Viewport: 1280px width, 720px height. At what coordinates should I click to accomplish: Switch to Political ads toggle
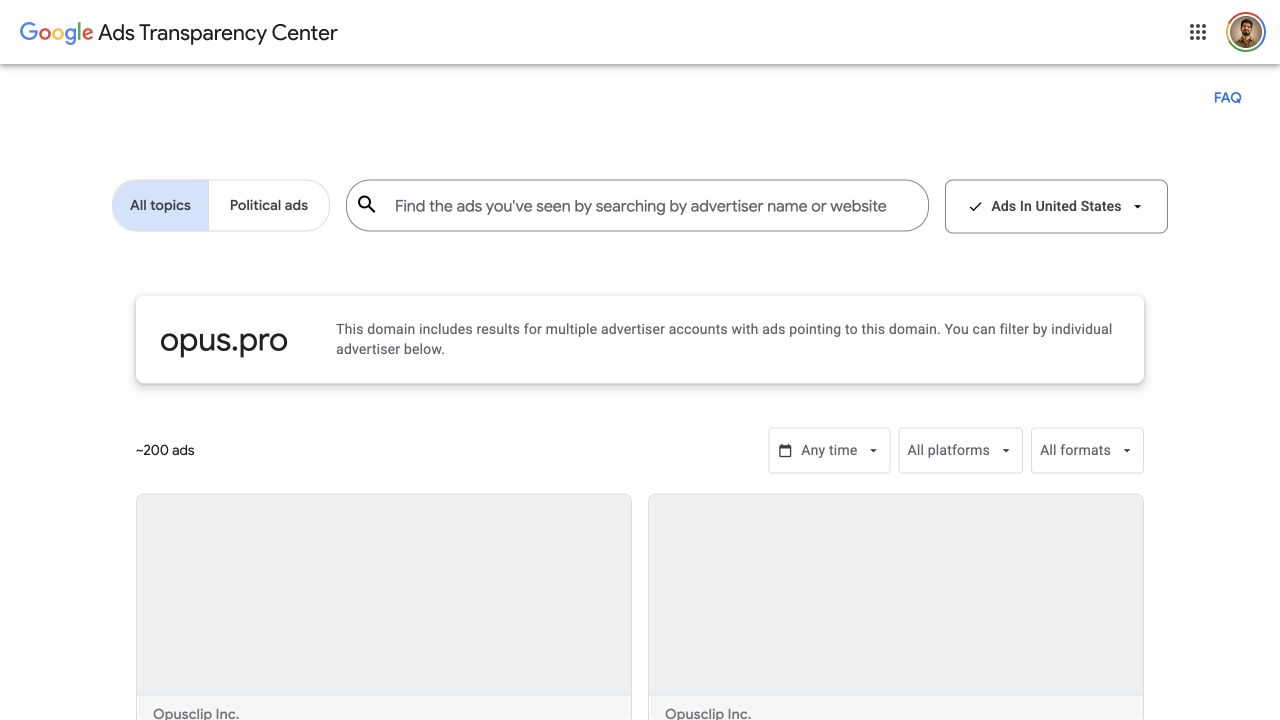click(x=269, y=205)
